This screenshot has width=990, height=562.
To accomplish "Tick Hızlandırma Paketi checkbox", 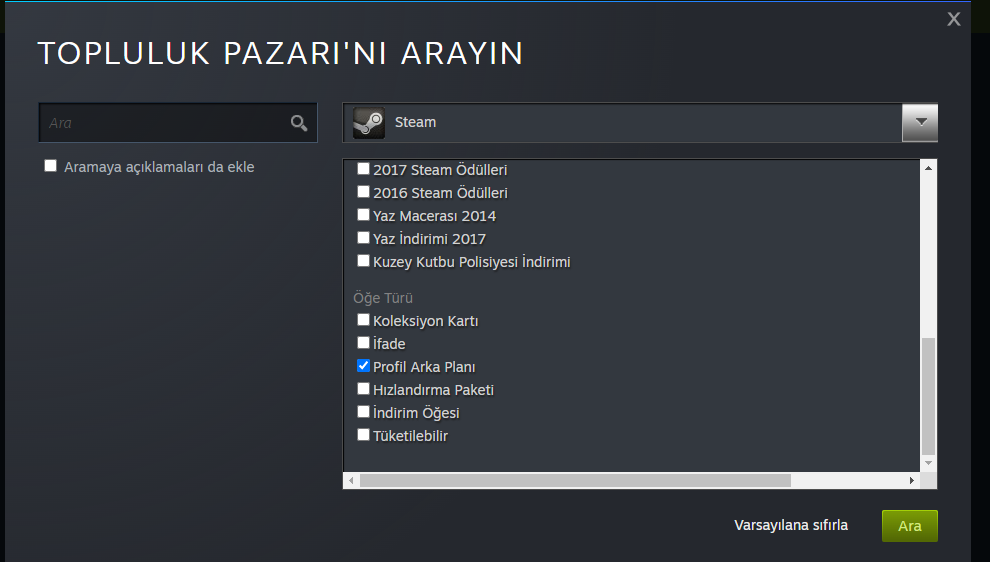I will pyautogui.click(x=363, y=388).
